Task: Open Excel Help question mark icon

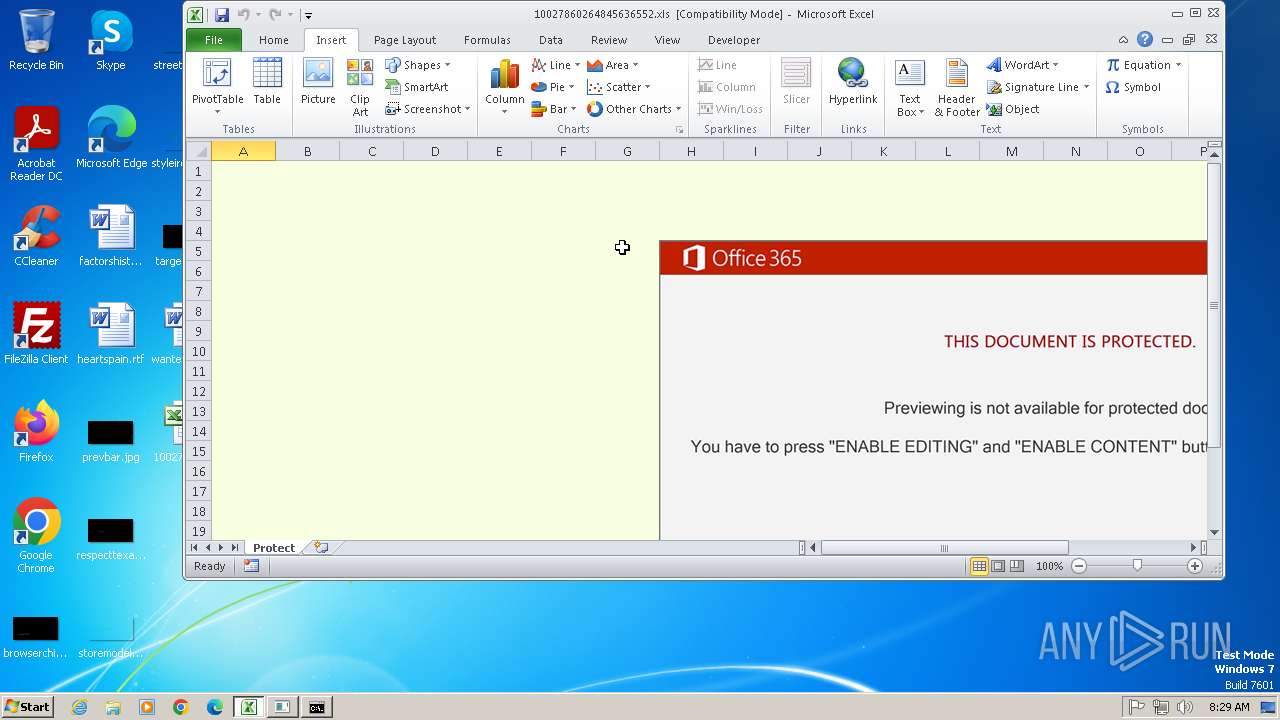Action: click(x=1145, y=40)
